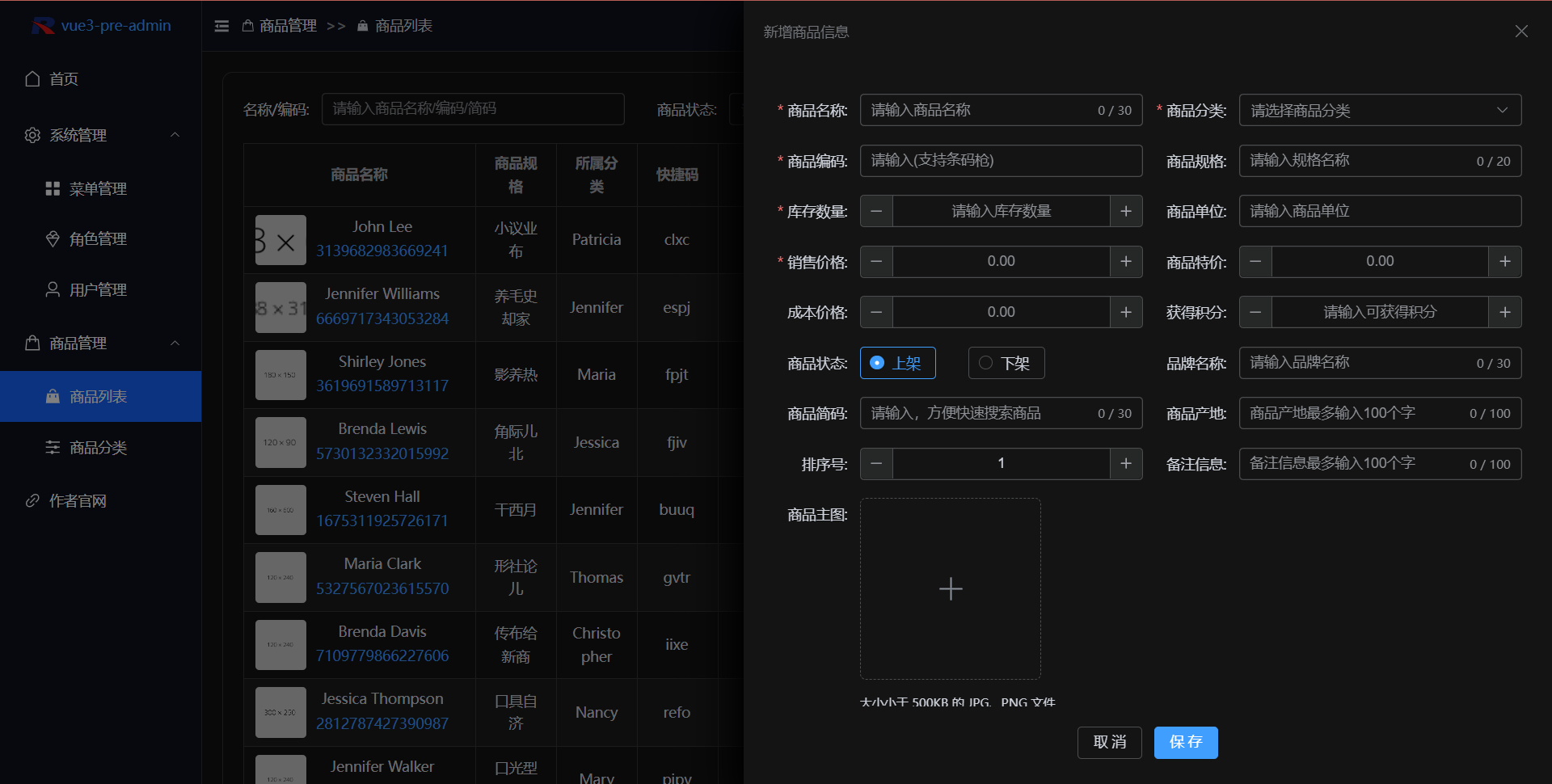Increase 排序号 with the plus button
The image size is (1552, 784).
click(x=1126, y=464)
